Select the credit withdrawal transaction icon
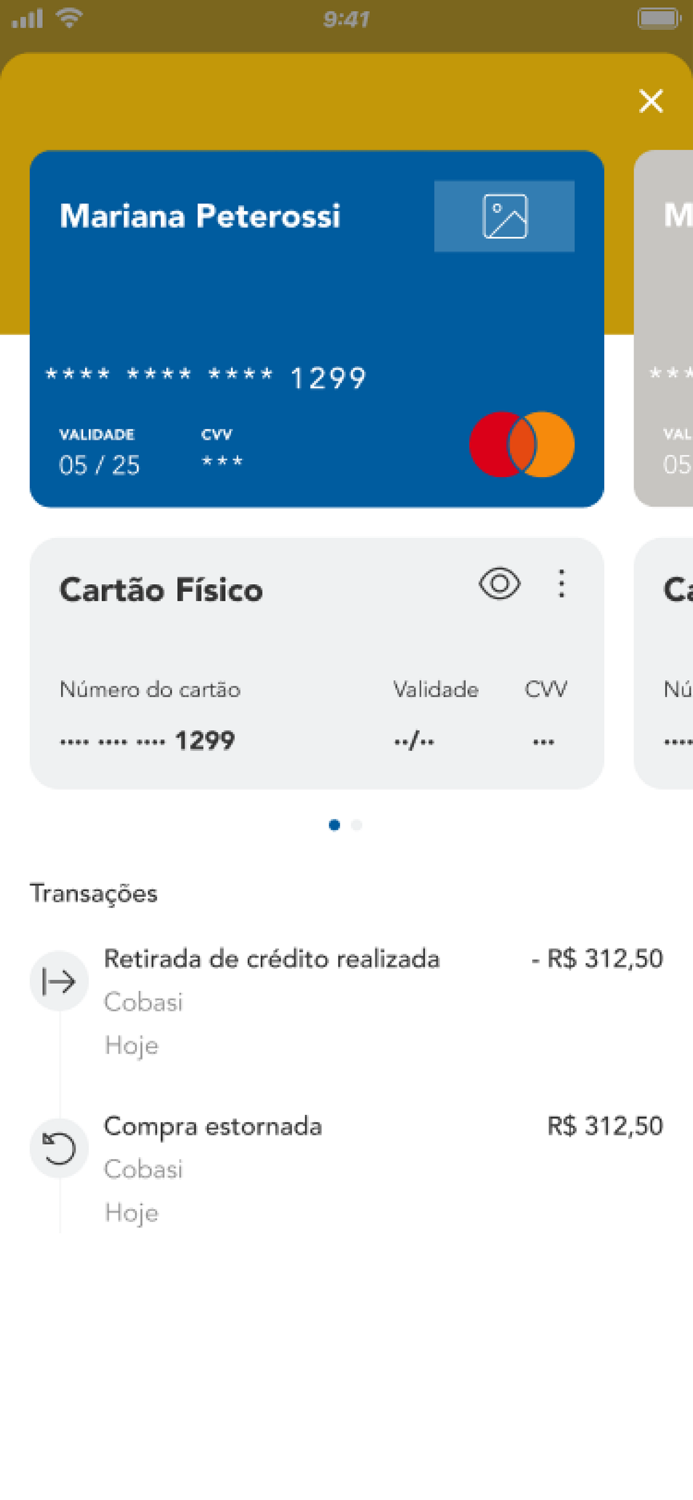Viewport: 693px width, 1500px height. (x=59, y=981)
